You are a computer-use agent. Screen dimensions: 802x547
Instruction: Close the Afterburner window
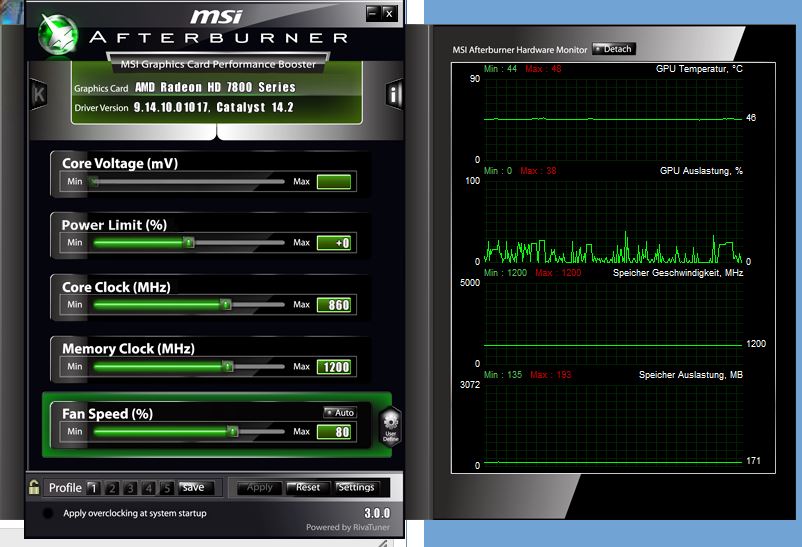(389, 13)
